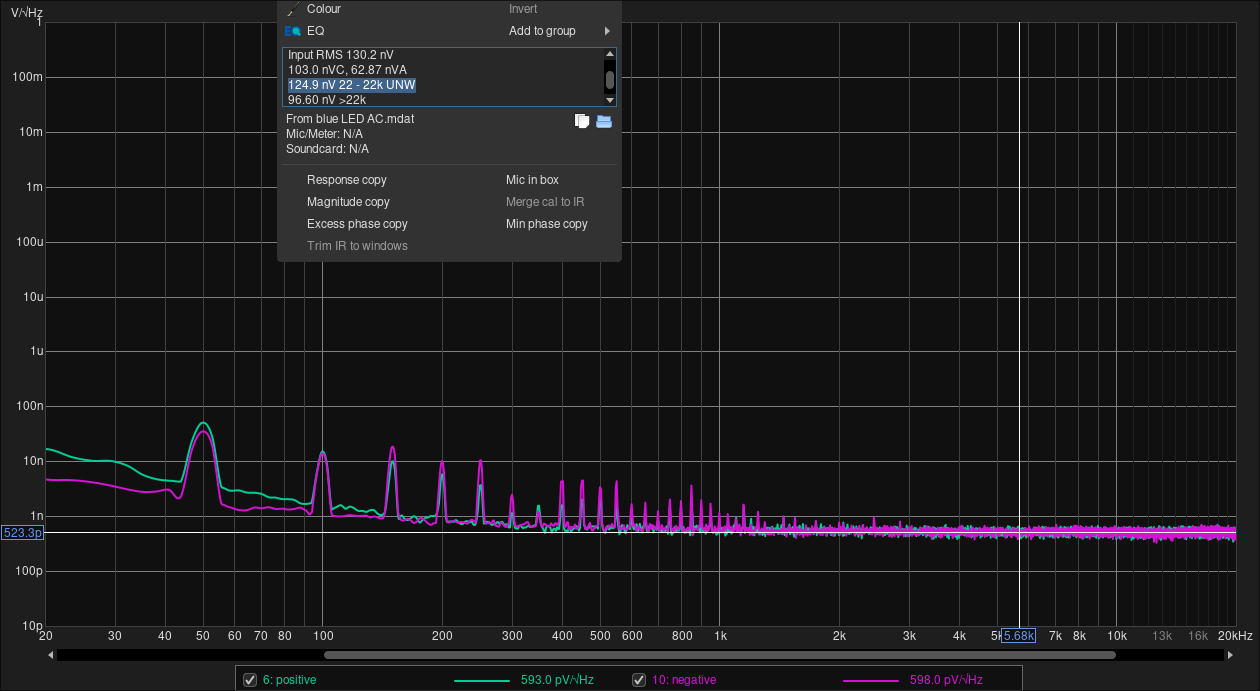Click the horizontal frequency scrollbar thumb

pyautogui.click(x=719, y=655)
